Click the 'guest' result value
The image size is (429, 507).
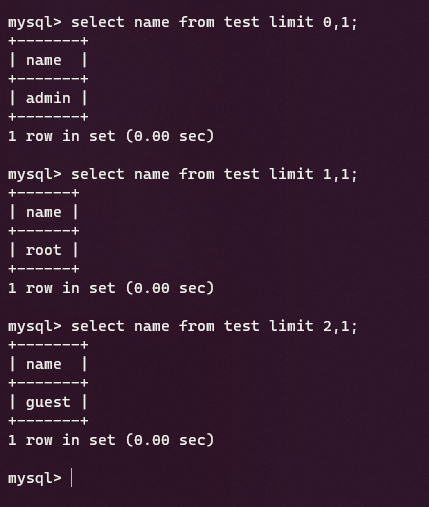(48, 403)
